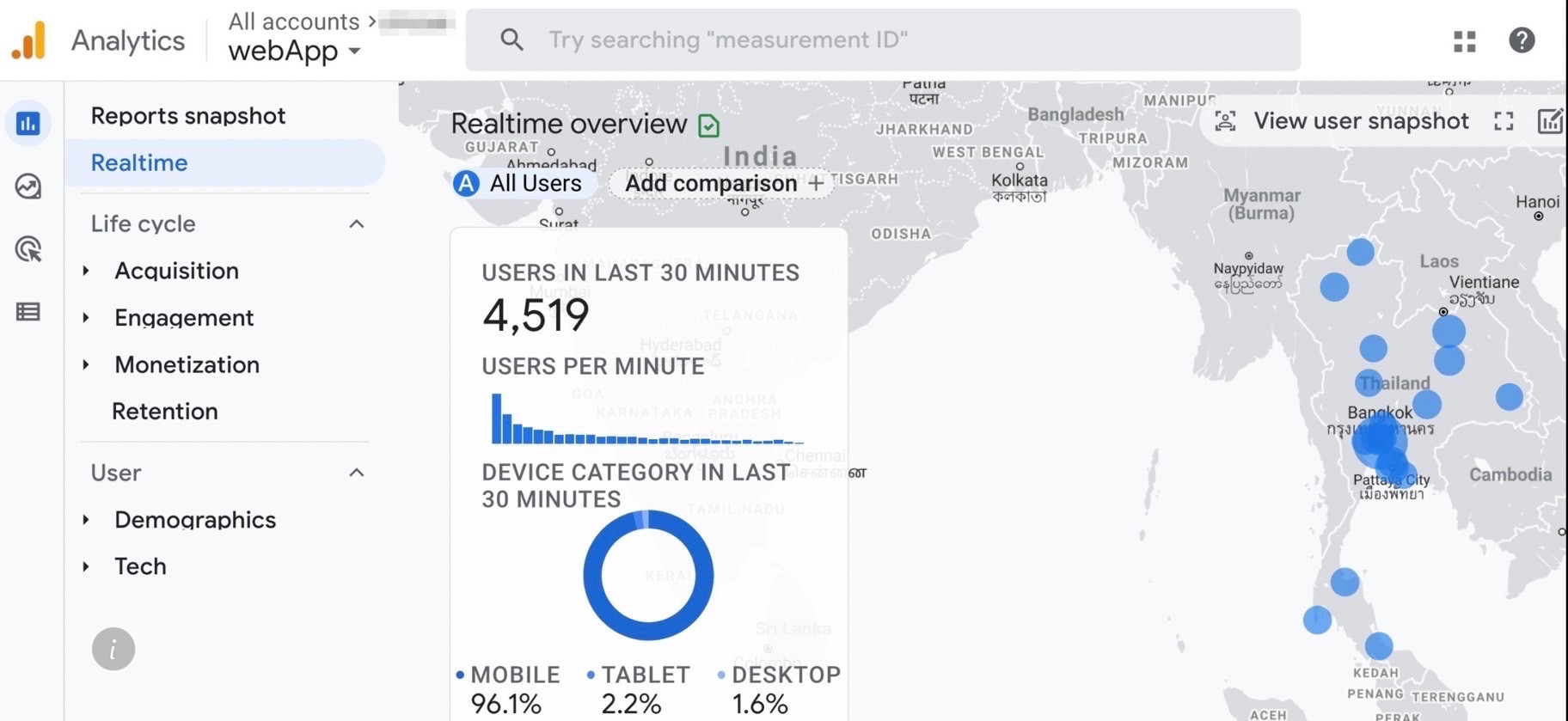The width and height of the screenshot is (1568, 721).
Task: Click the 2.2% tablet value
Action: (631, 705)
